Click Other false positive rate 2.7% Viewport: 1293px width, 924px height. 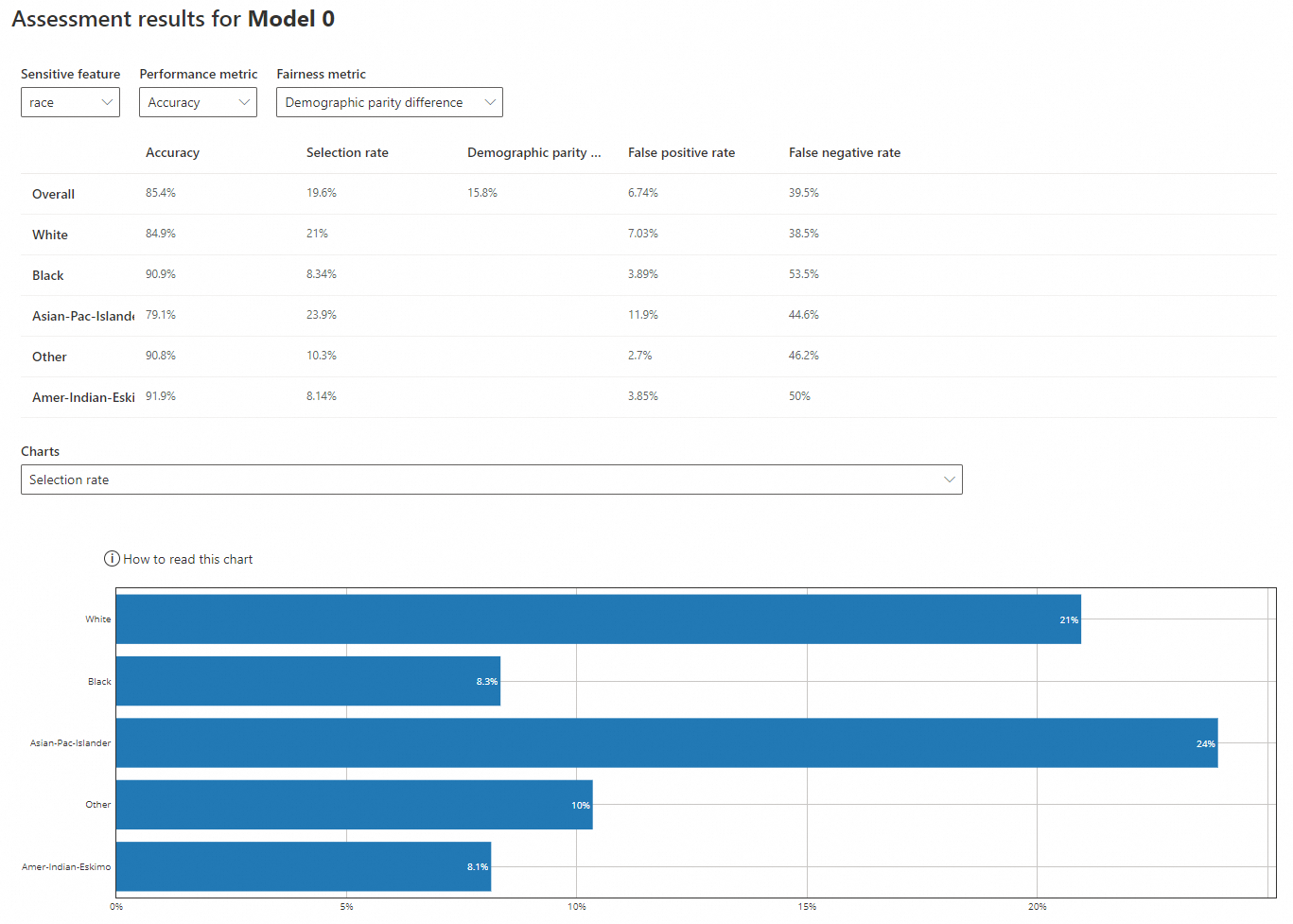pyautogui.click(x=640, y=356)
